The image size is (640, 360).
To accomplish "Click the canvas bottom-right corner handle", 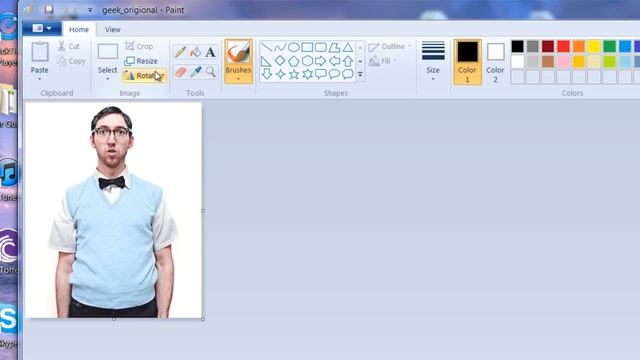I will (203, 319).
